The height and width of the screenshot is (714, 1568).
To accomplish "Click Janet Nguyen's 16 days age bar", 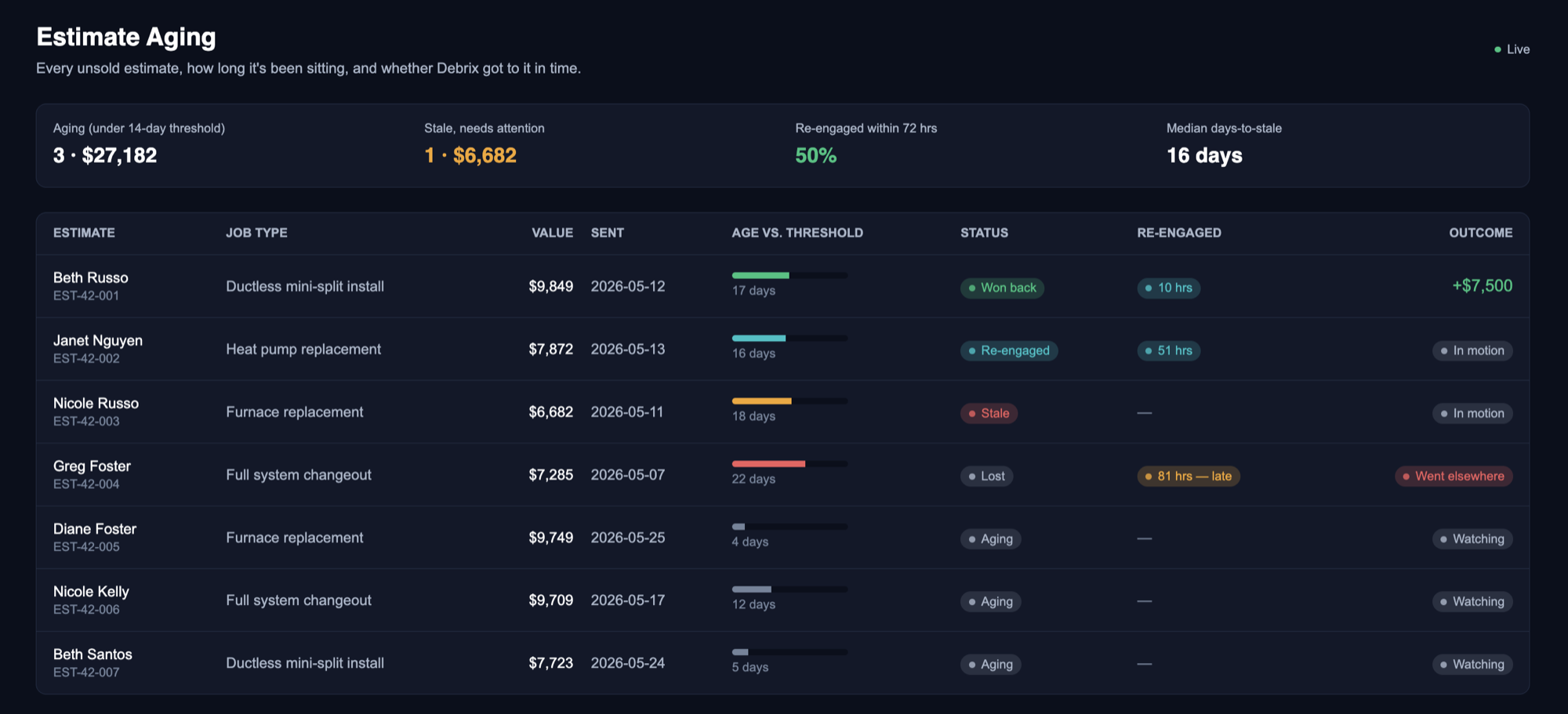I will coord(789,338).
